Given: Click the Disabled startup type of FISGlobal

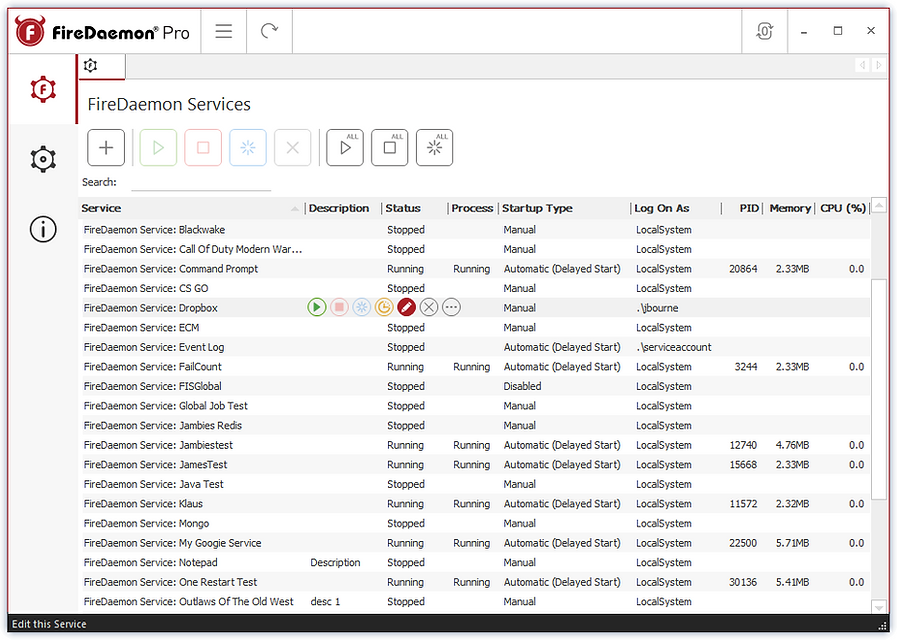Looking at the screenshot, I should pos(522,386).
